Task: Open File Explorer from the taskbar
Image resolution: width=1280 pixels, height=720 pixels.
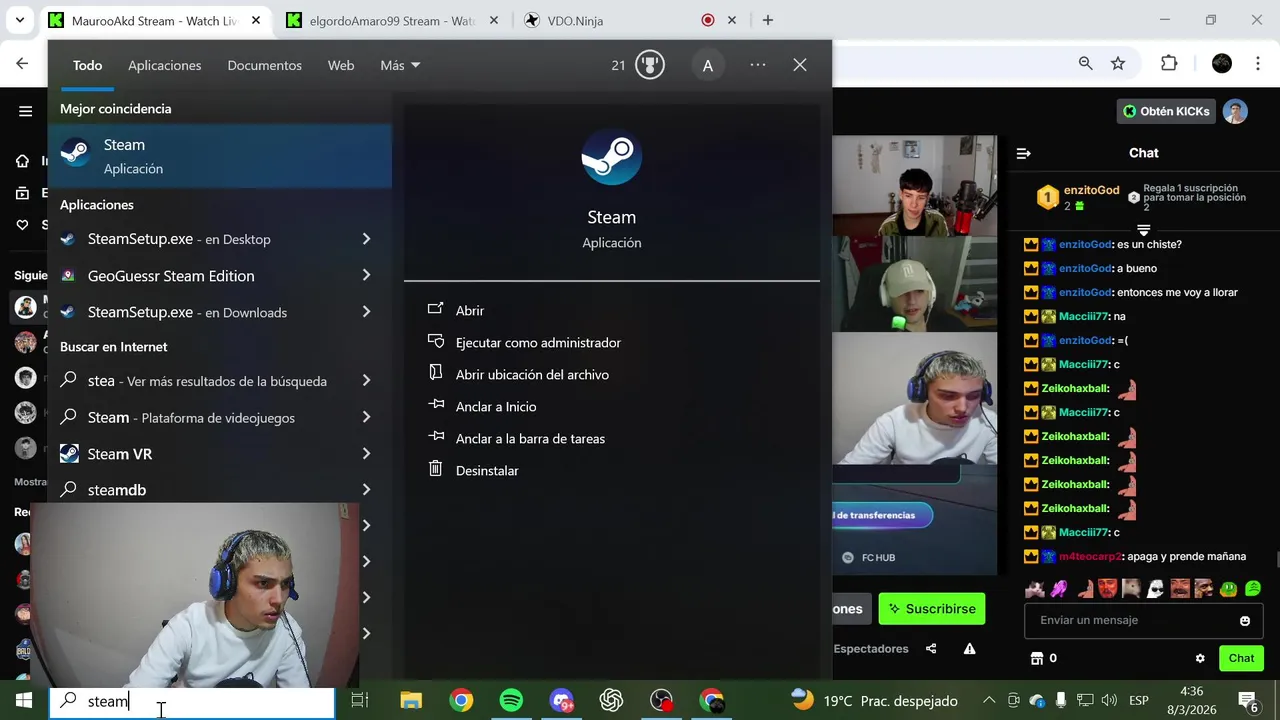Action: (411, 700)
